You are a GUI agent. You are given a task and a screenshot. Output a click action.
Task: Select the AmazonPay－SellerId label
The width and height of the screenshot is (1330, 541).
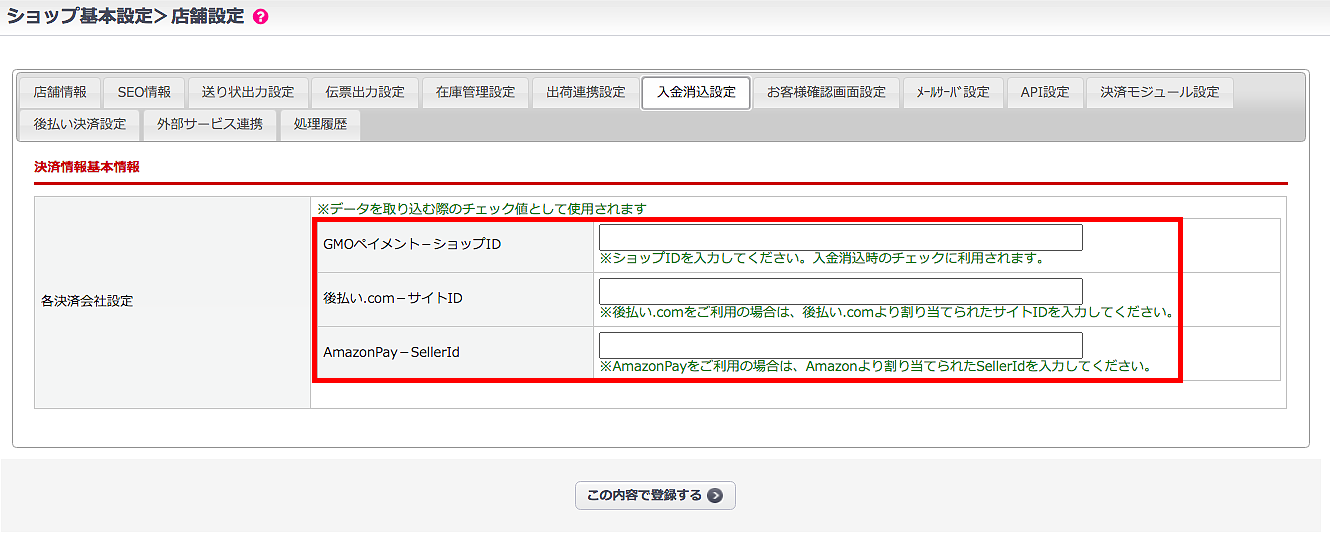pos(391,352)
